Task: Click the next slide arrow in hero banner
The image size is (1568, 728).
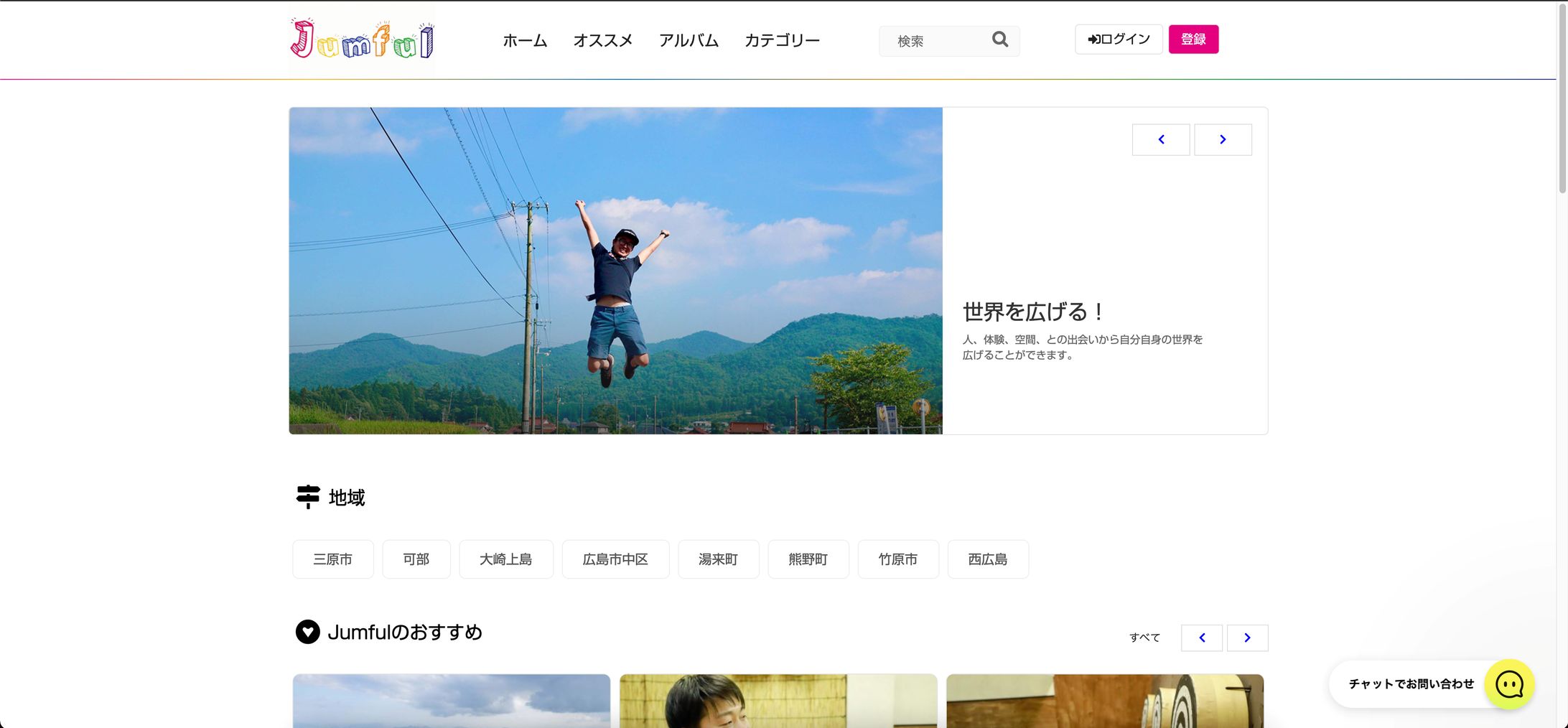Action: (x=1223, y=139)
